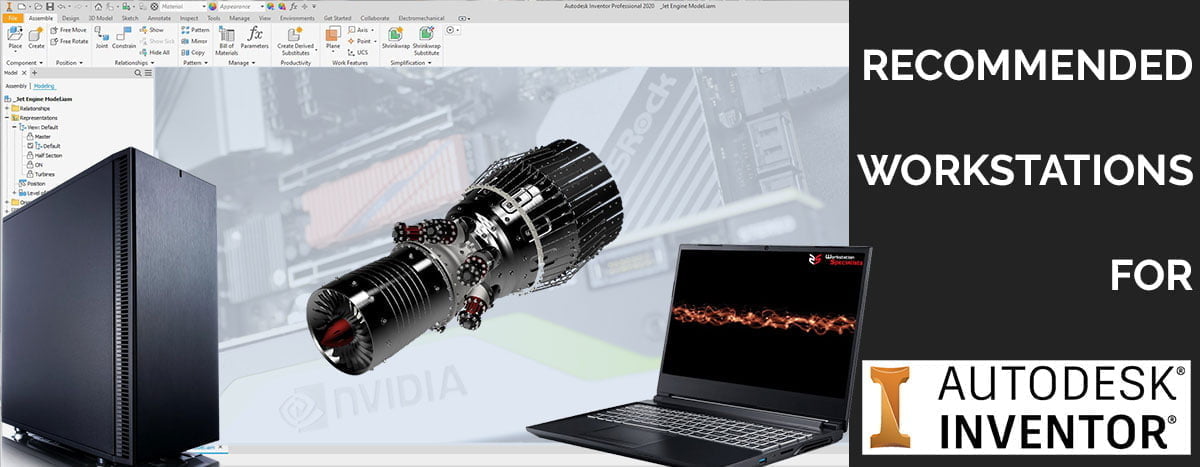Switch to the Environments ribbon tab

(x=296, y=18)
